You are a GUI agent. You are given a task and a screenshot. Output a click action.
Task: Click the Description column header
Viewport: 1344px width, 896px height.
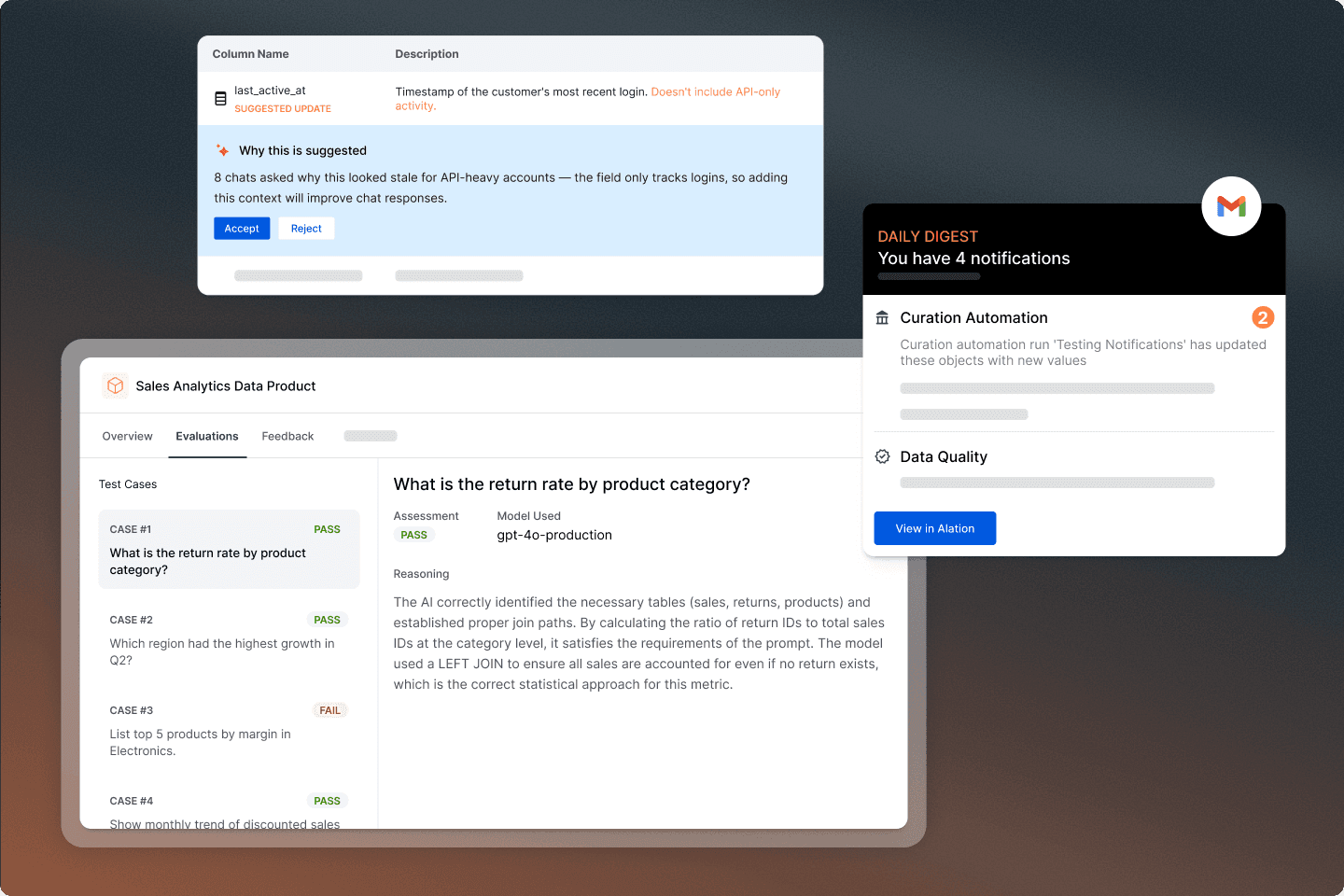[427, 54]
